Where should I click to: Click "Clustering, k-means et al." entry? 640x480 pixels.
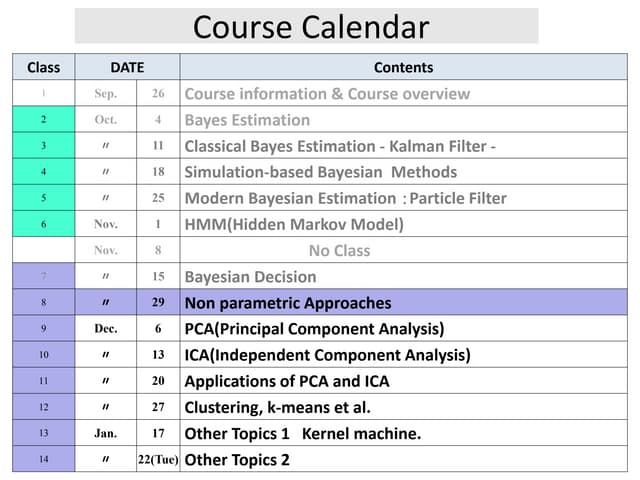click(x=277, y=407)
